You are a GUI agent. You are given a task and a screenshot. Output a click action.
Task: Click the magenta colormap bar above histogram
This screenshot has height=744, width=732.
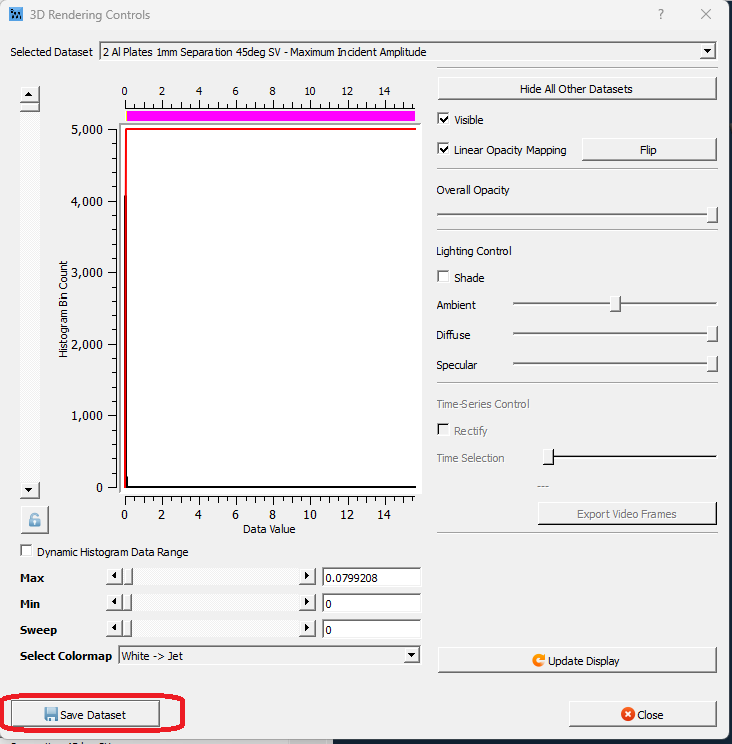pyautogui.click(x=270, y=116)
